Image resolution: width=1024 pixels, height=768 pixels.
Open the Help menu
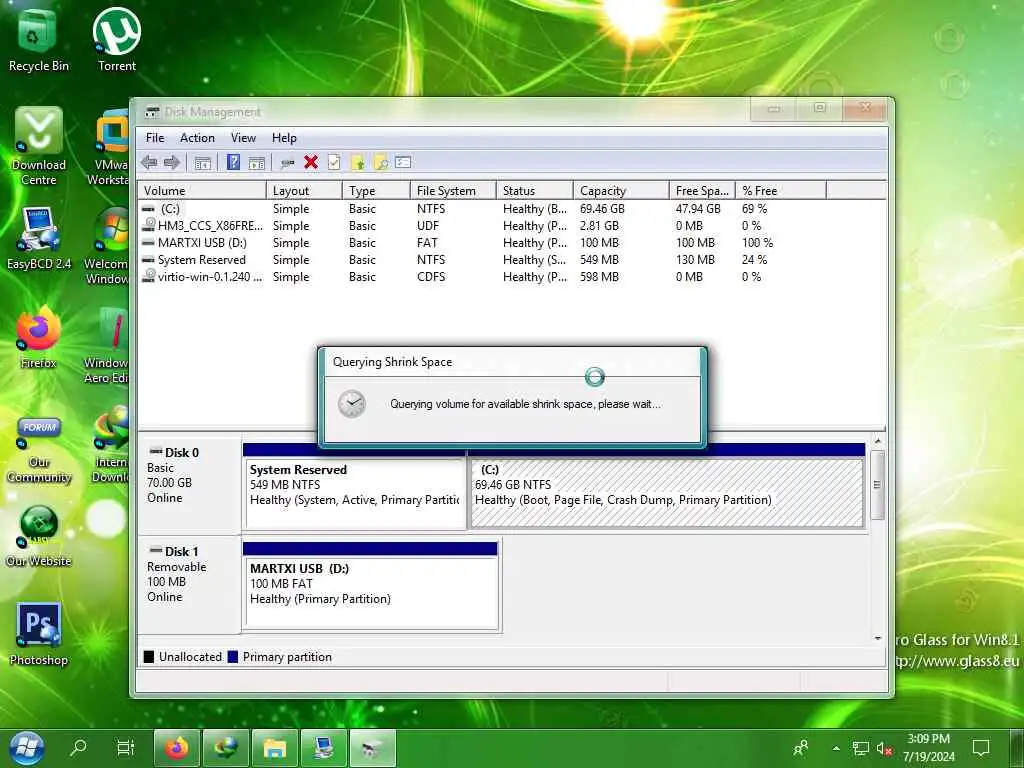(x=284, y=138)
